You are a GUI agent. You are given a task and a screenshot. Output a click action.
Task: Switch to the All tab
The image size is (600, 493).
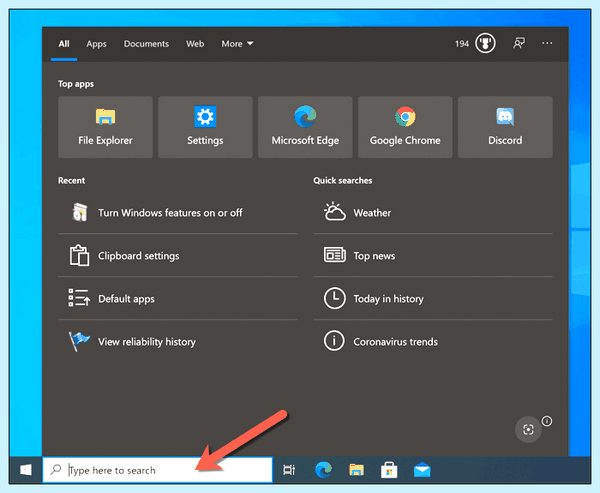(64, 44)
